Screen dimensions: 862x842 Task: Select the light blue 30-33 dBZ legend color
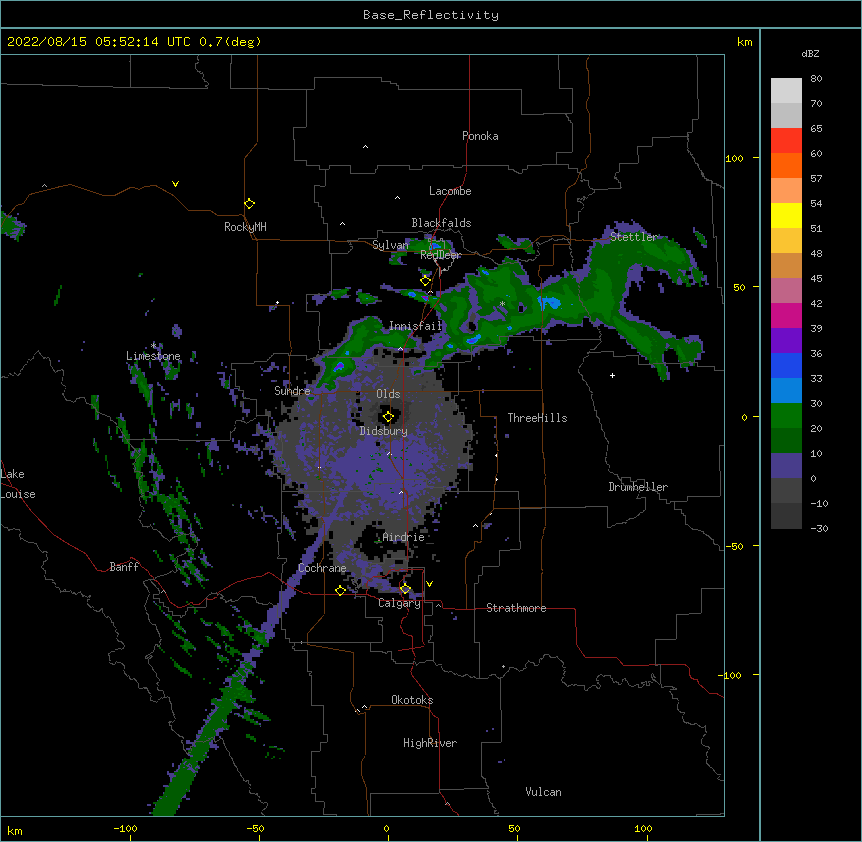point(786,390)
